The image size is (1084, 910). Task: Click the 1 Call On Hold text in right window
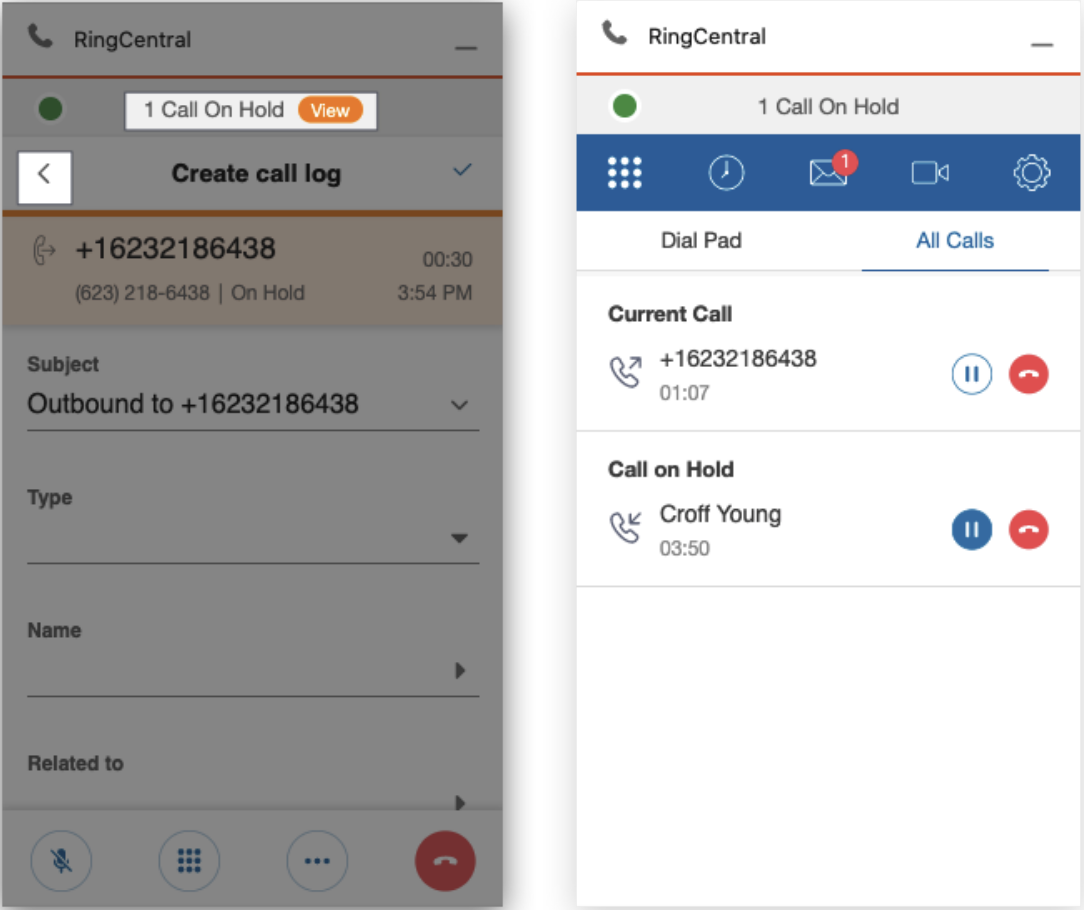[x=828, y=107]
